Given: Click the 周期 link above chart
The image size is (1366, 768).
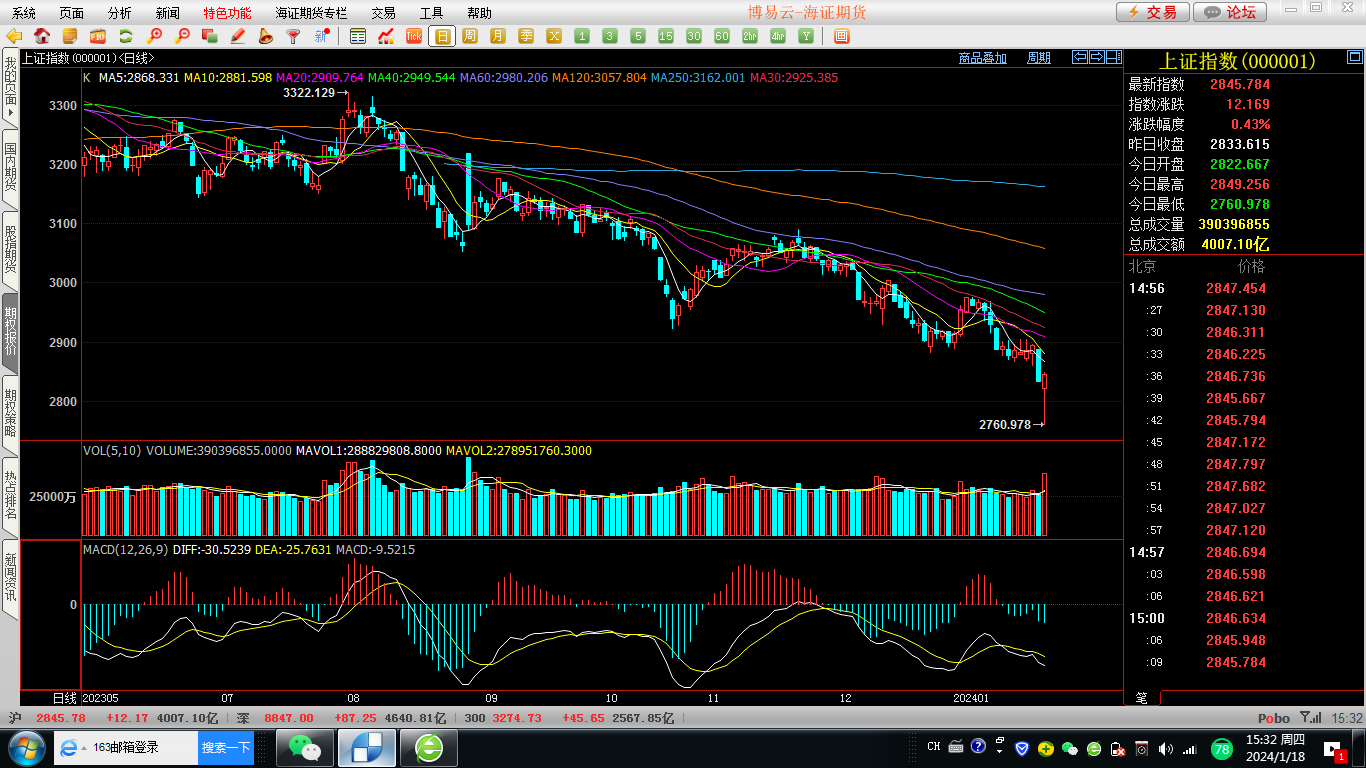Looking at the screenshot, I should [1039, 58].
